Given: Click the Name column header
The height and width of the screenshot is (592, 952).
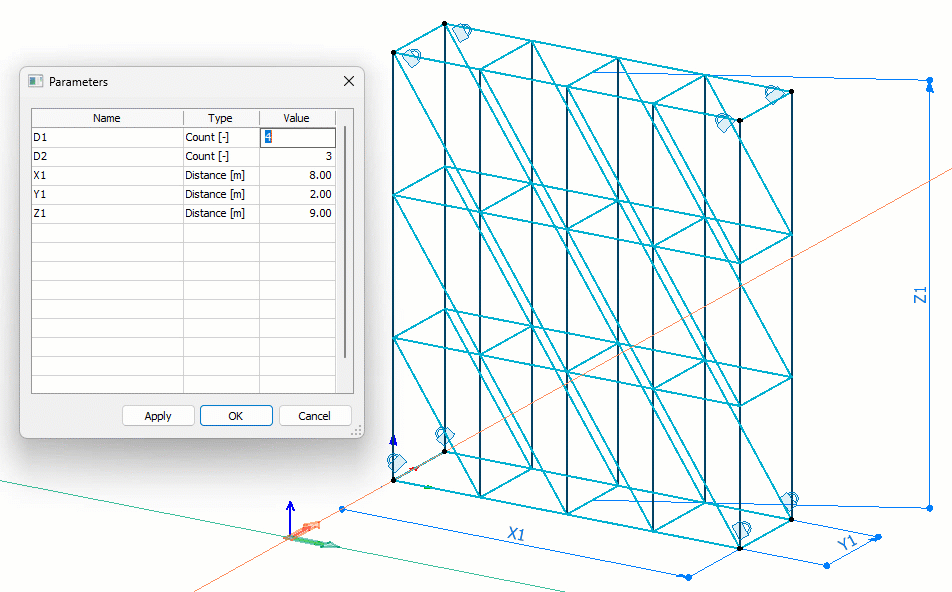Looking at the screenshot, I should click(107, 118).
